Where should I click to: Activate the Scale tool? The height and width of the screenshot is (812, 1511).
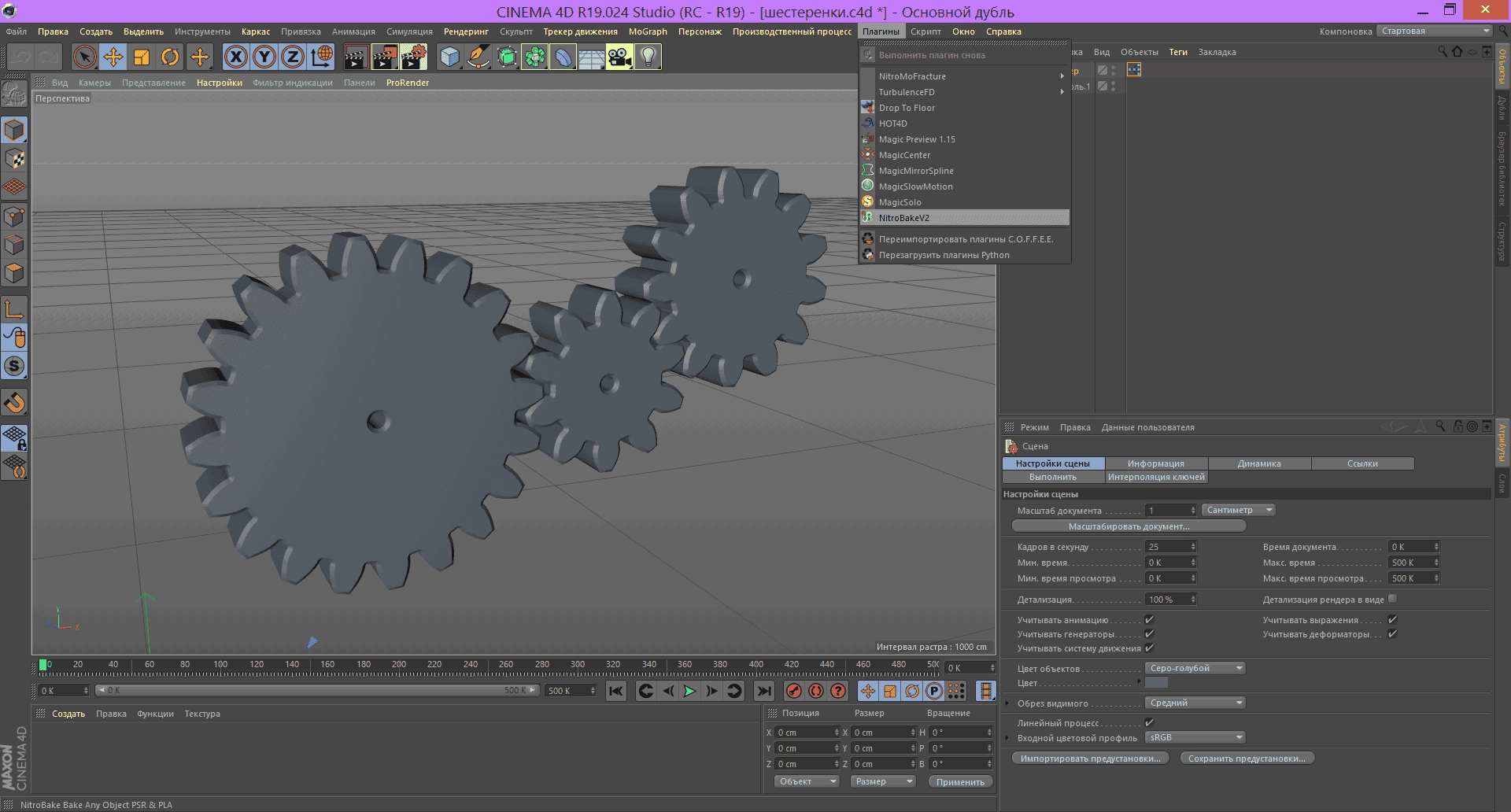tap(142, 57)
